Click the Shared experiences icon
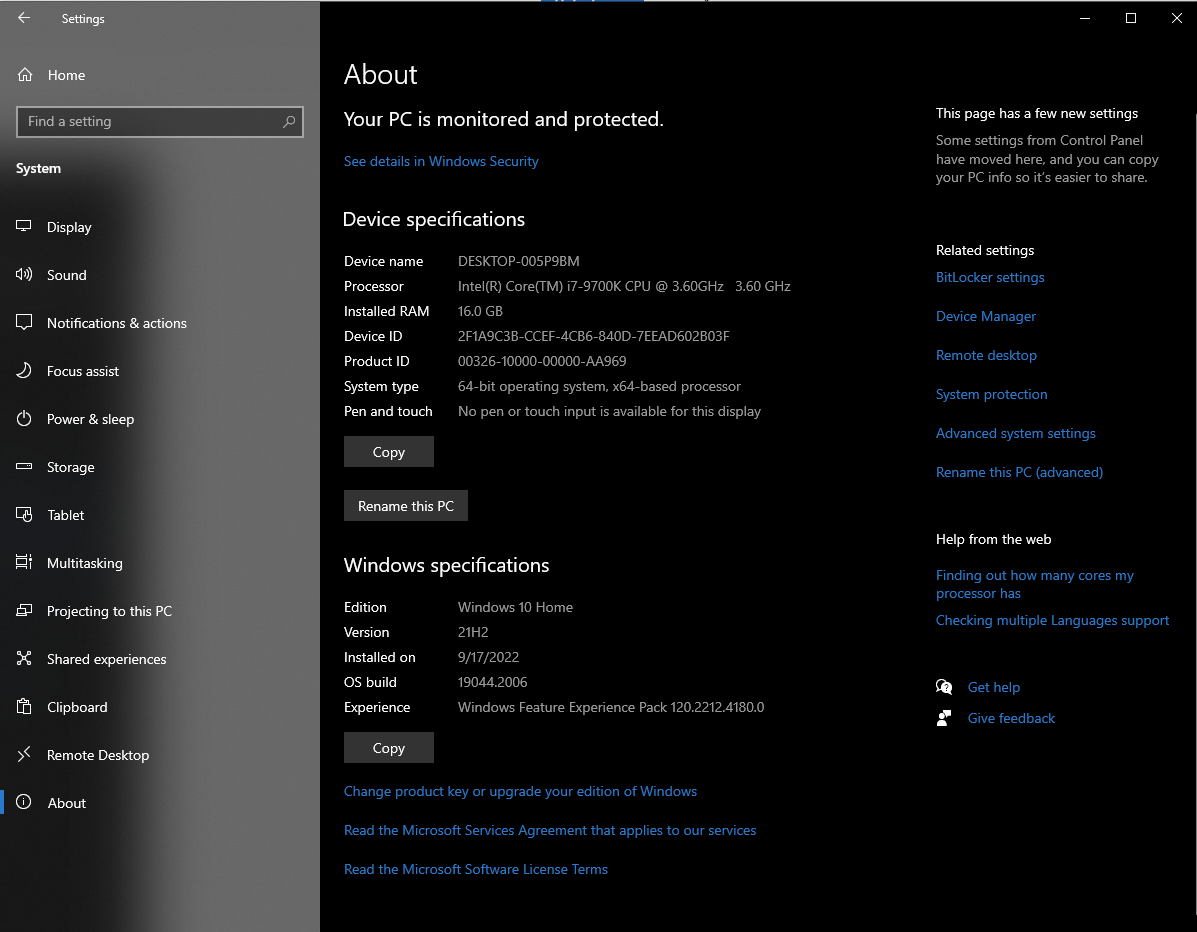Viewport: 1197px width, 932px height. click(x=24, y=658)
